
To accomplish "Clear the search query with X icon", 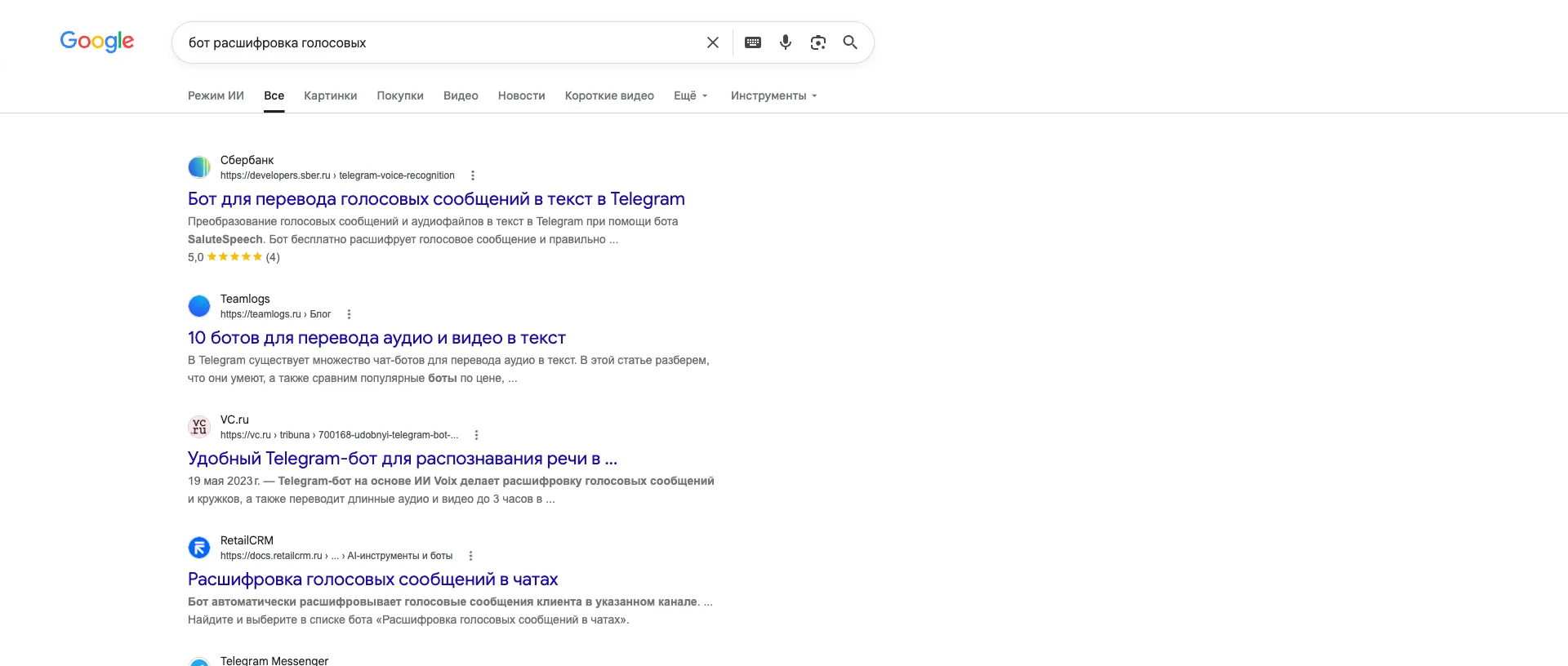I will click(713, 42).
